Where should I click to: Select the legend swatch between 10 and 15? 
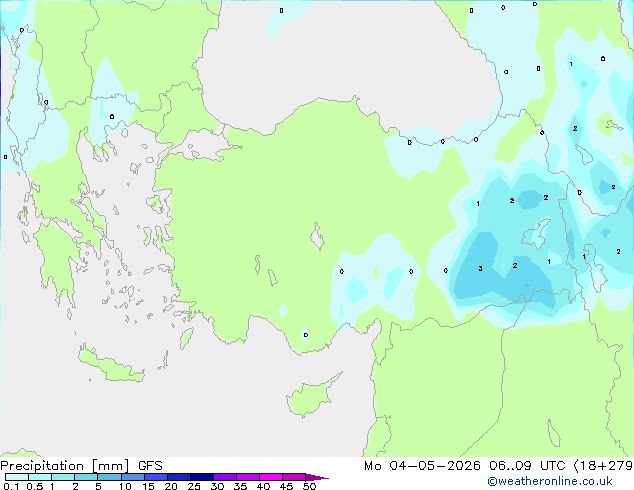click(x=132, y=477)
